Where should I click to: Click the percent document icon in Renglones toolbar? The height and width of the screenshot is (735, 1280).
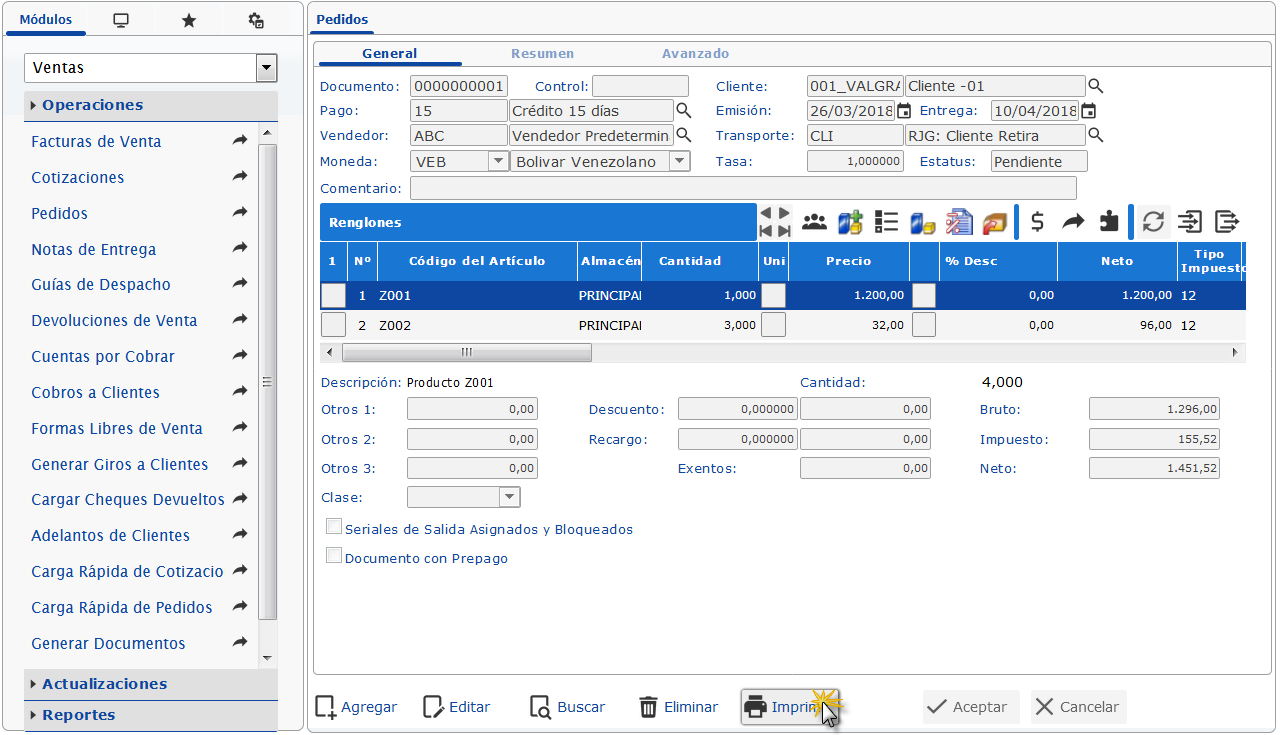tap(958, 222)
